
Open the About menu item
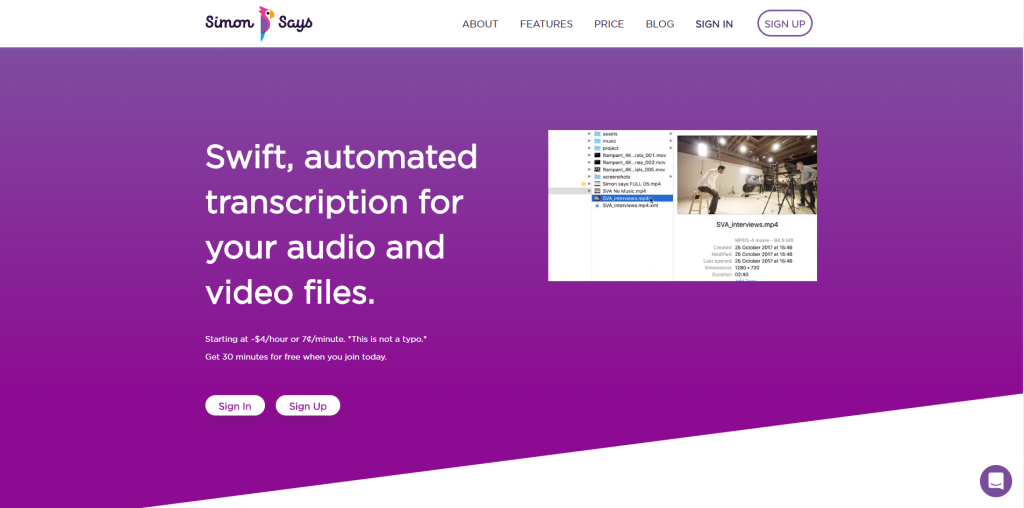tap(480, 24)
